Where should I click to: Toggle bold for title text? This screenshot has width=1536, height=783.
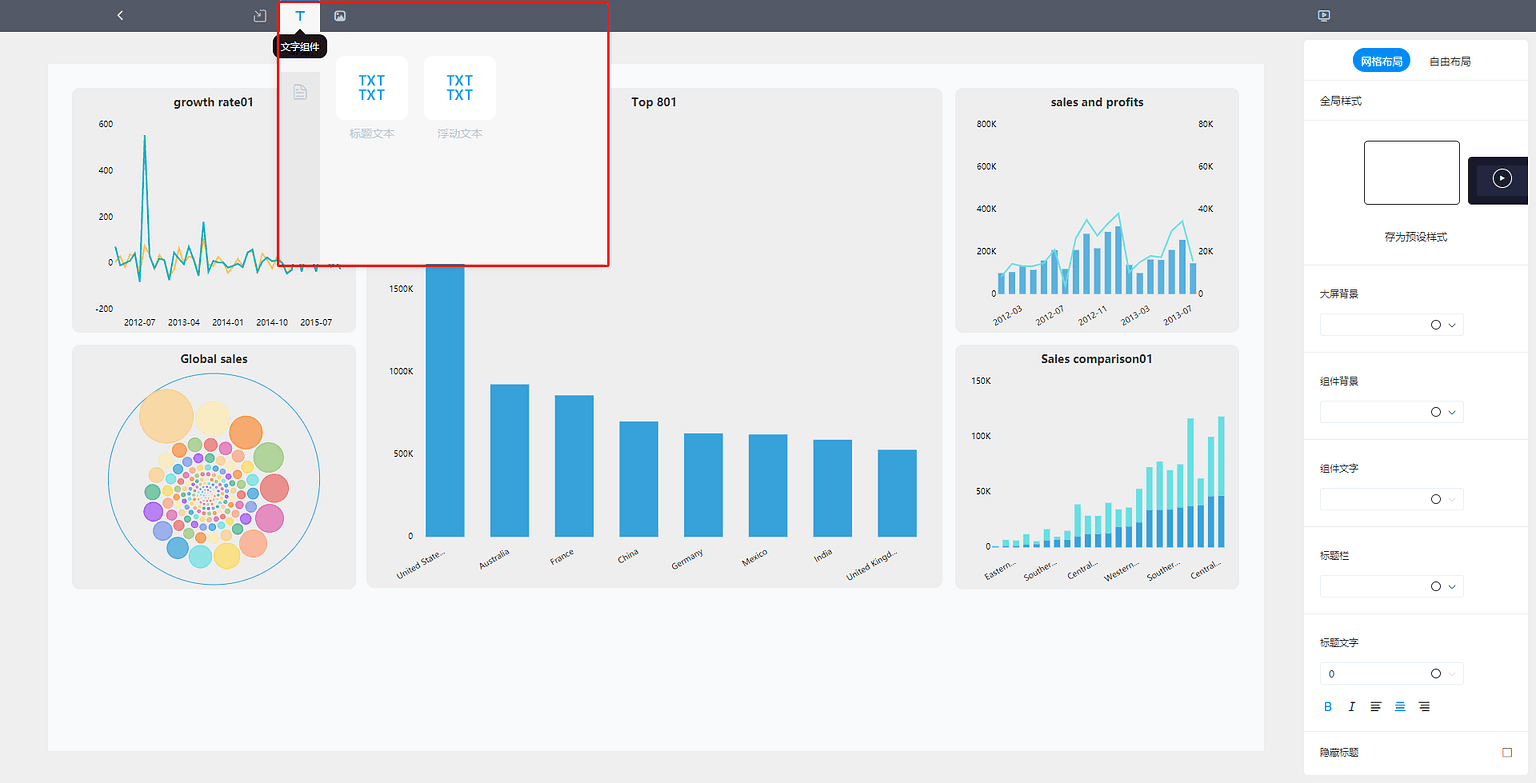(x=1328, y=707)
